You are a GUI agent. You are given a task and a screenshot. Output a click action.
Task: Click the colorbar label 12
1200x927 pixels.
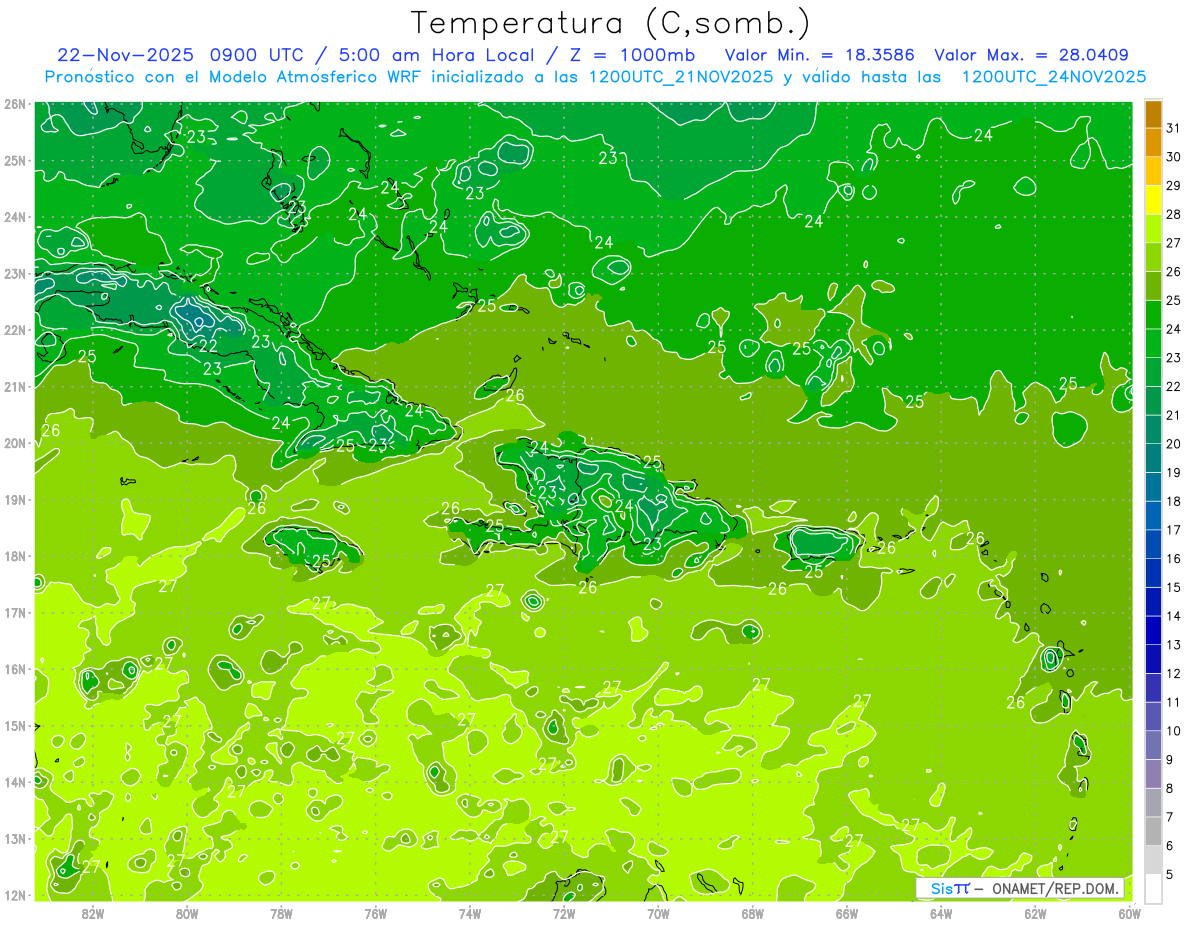tap(1173, 673)
